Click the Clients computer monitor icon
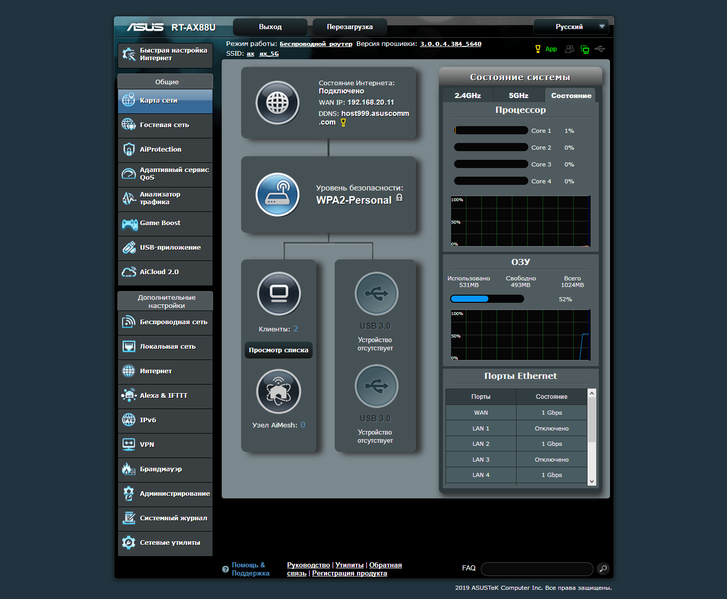Image resolution: width=727 pixels, height=599 pixels. point(279,293)
